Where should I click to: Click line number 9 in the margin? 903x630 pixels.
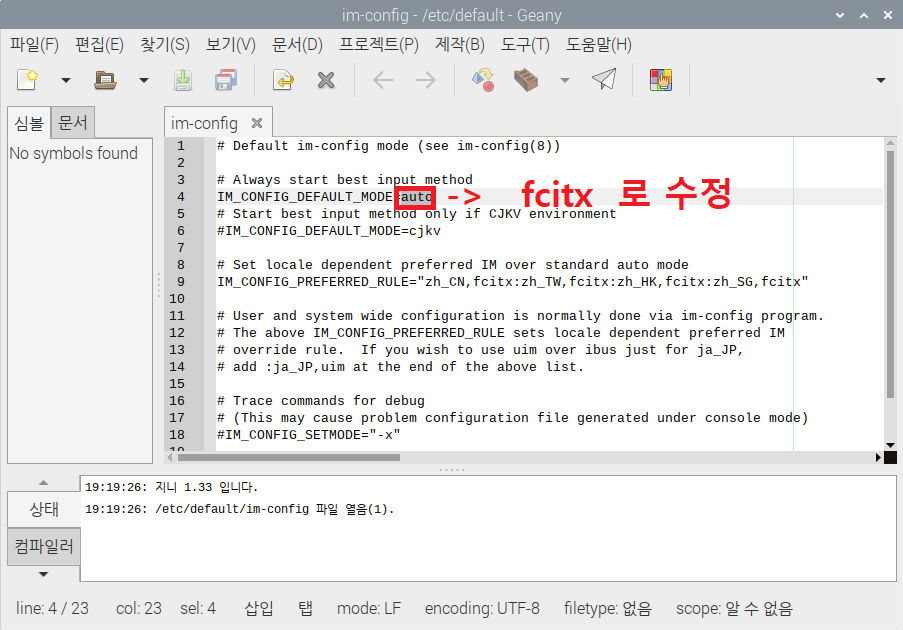[x=180, y=282]
